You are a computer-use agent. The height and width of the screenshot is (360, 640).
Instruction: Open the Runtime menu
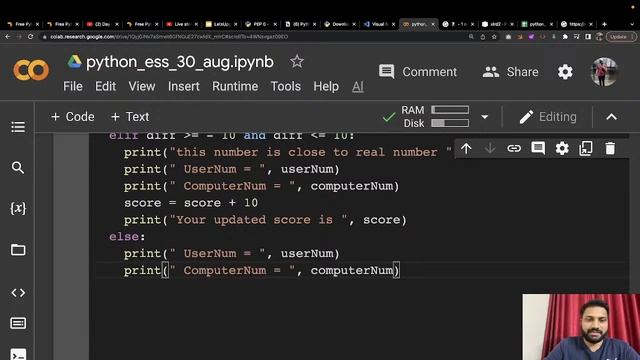[x=235, y=87]
